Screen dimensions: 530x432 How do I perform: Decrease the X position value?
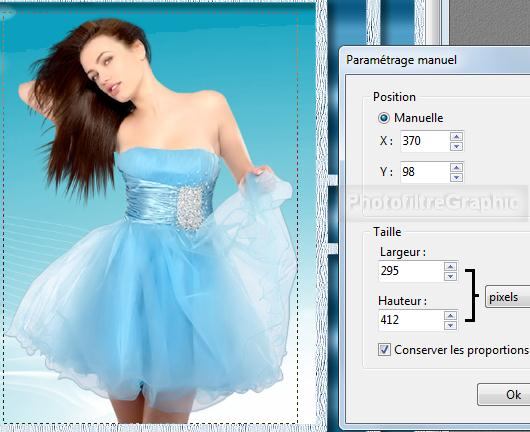coord(456,146)
